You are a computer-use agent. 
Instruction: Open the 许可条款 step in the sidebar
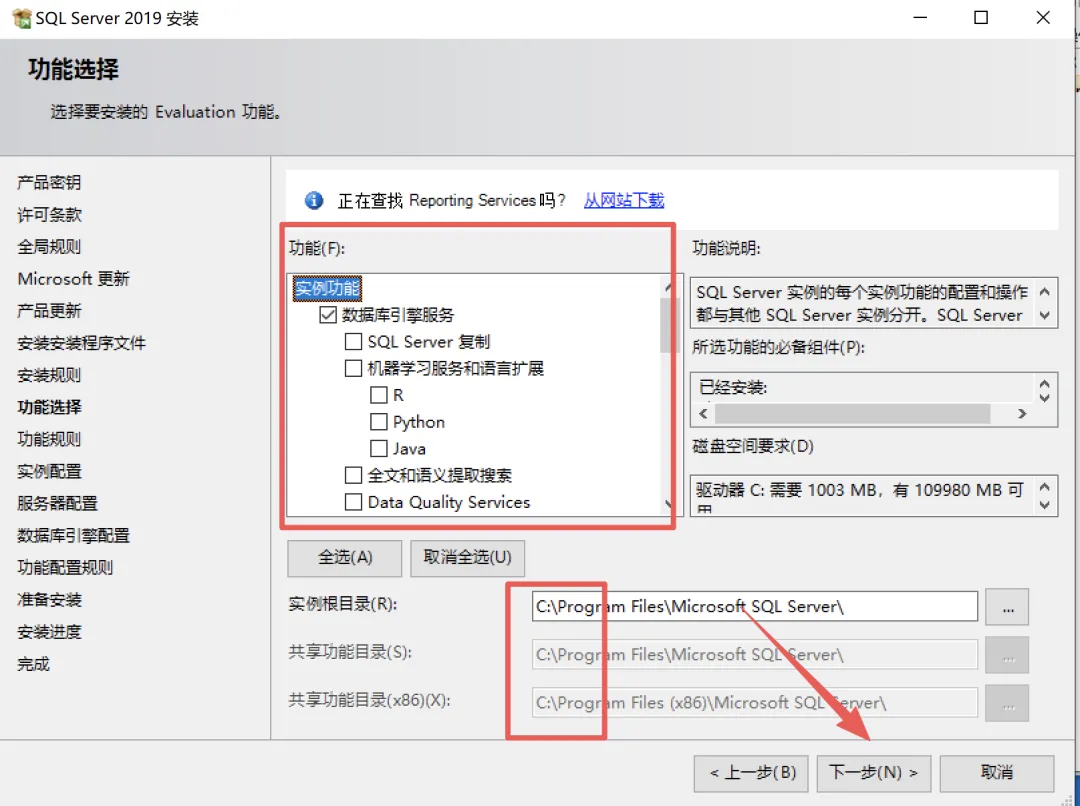[x=49, y=215]
